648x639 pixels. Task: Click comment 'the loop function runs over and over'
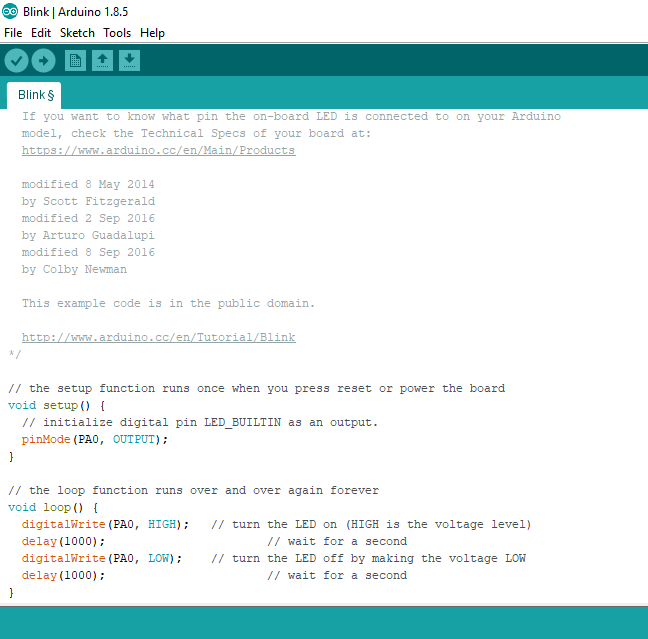coord(193,491)
